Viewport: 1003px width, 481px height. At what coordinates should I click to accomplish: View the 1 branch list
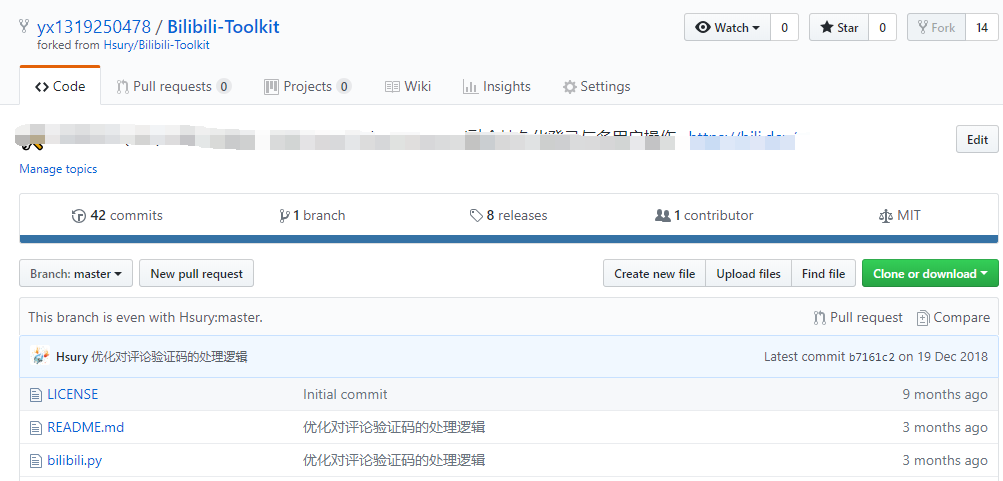click(x=312, y=216)
